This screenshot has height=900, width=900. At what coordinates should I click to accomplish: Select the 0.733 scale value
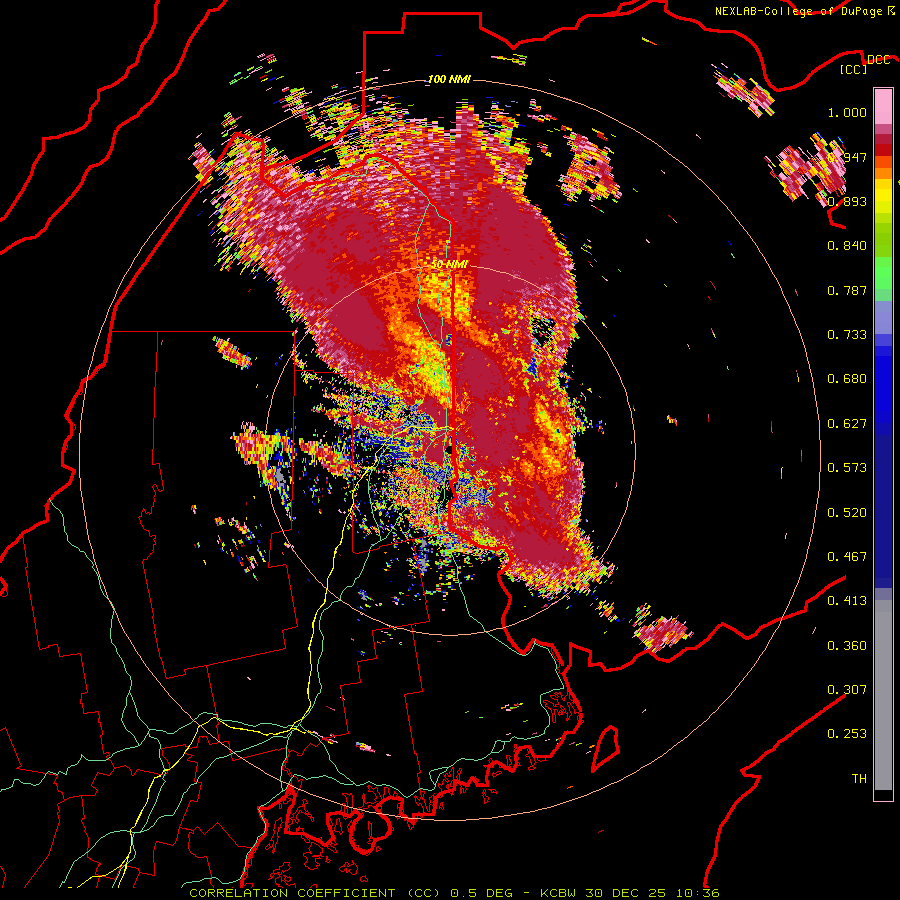(x=847, y=335)
